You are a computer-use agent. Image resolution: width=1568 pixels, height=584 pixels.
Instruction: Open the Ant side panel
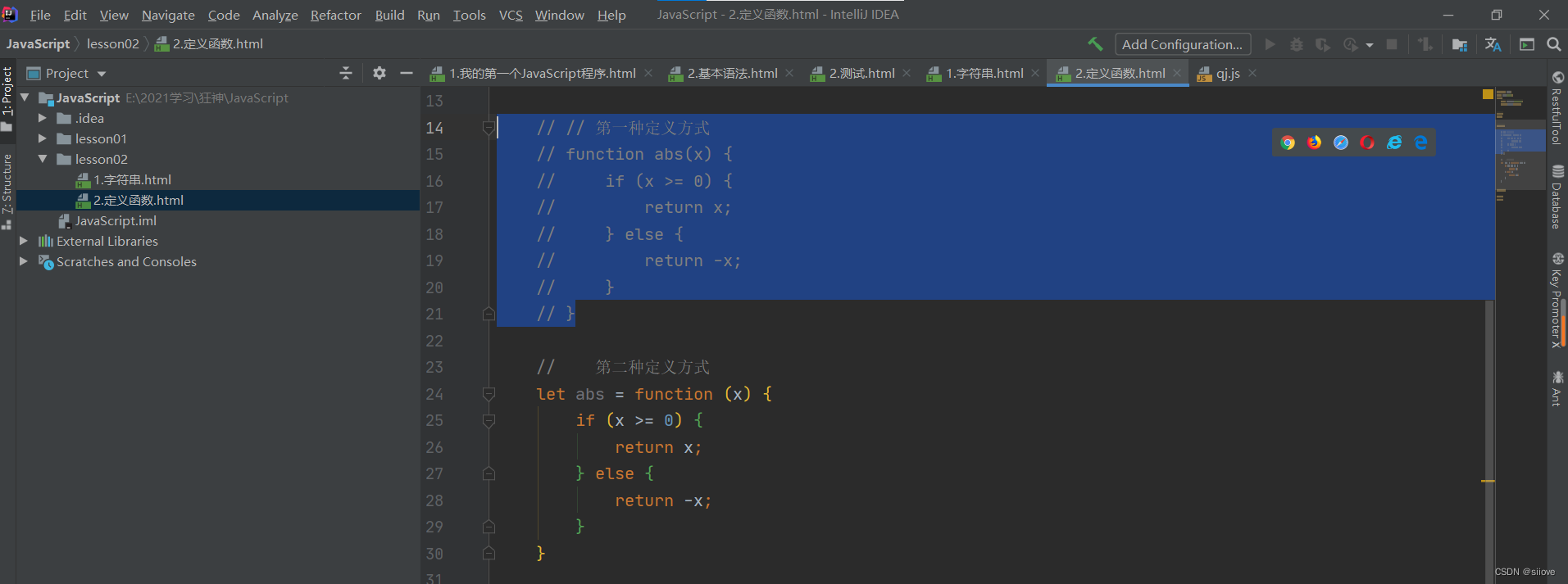coord(1557,388)
